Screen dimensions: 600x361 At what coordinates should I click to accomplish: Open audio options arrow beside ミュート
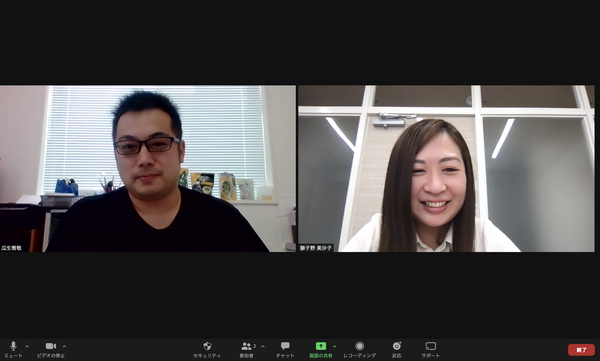pyautogui.click(x=27, y=346)
